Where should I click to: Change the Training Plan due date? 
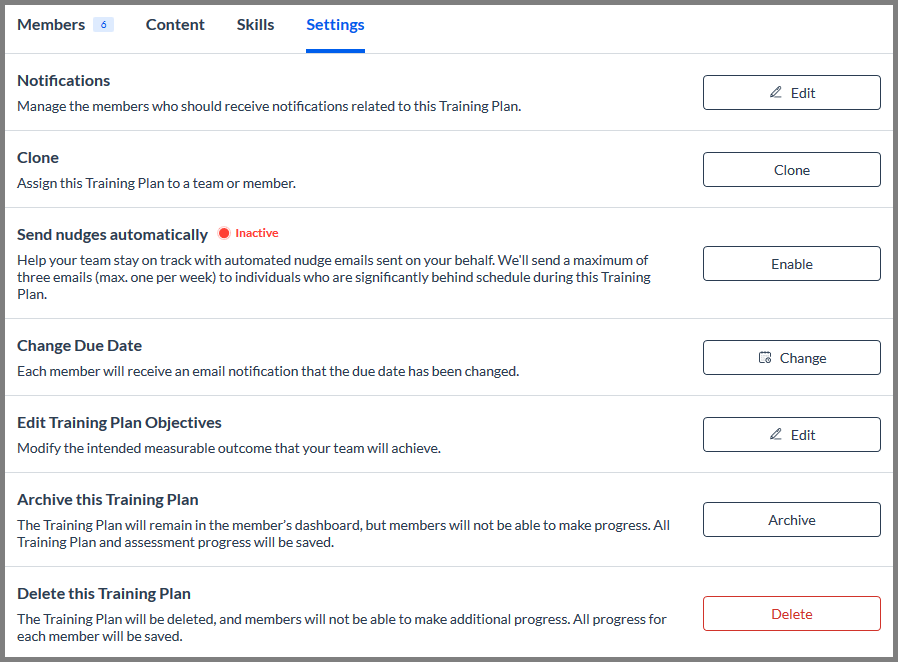pyautogui.click(x=791, y=357)
